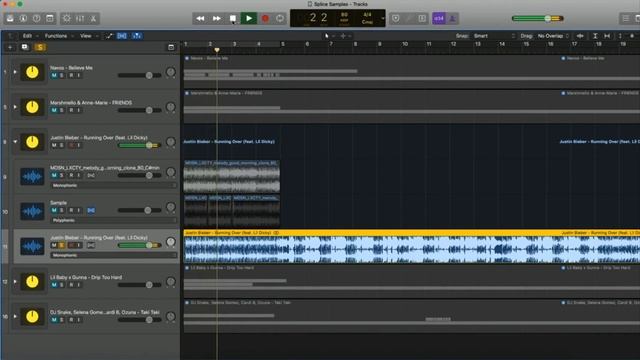Open the Inspector icon in control bar
The height and width of the screenshot is (360, 640).
pyautogui.click(x=23, y=18)
